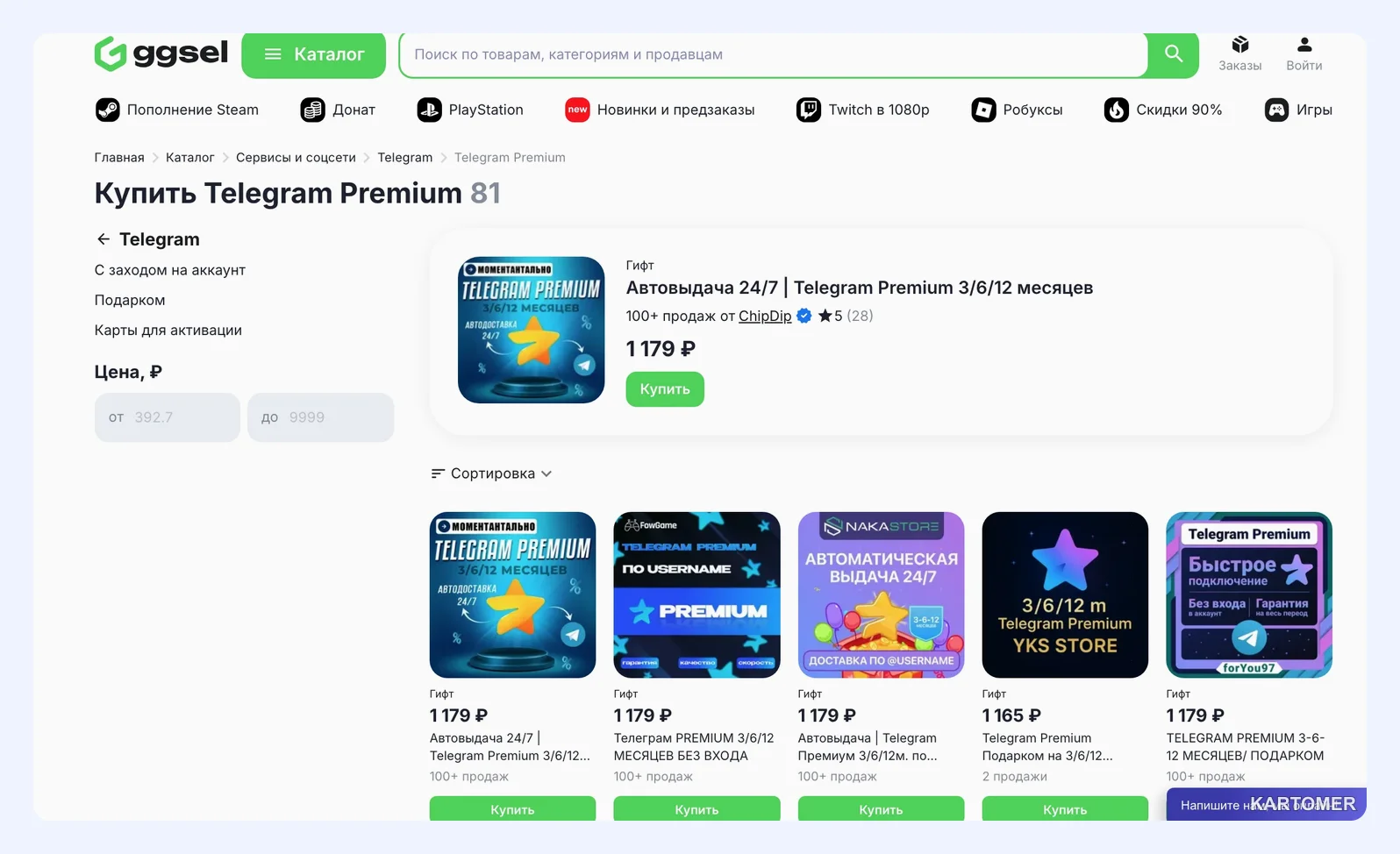Open Пополнение Steam via its Steam icon
The width and height of the screenshot is (1400, 854).
pos(107,110)
